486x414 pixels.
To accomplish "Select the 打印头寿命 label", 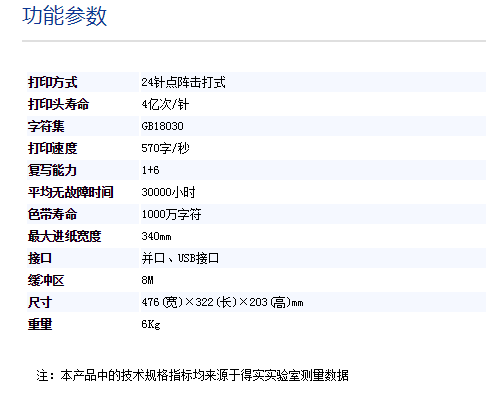I will [59, 104].
